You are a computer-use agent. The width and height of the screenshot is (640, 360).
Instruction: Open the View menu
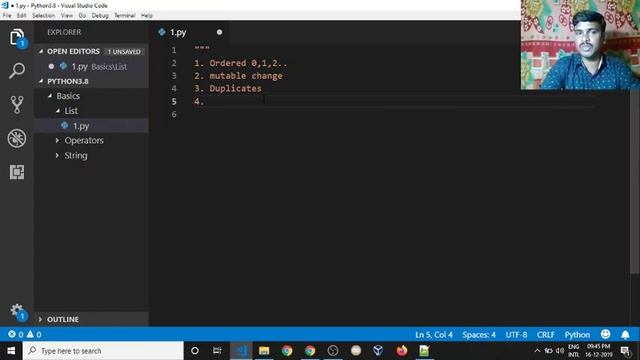67,16
